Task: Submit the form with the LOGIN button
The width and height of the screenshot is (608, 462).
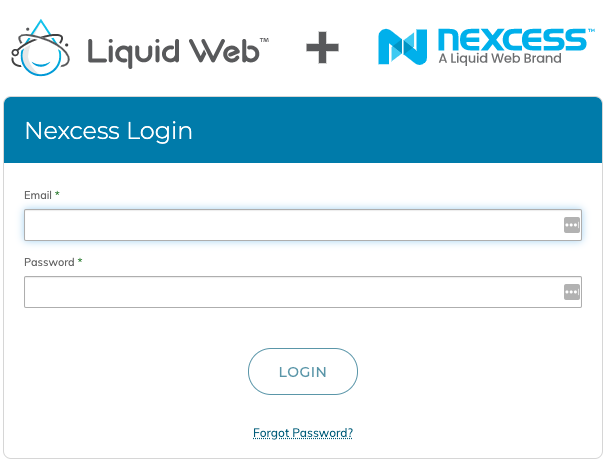Action: tap(303, 372)
